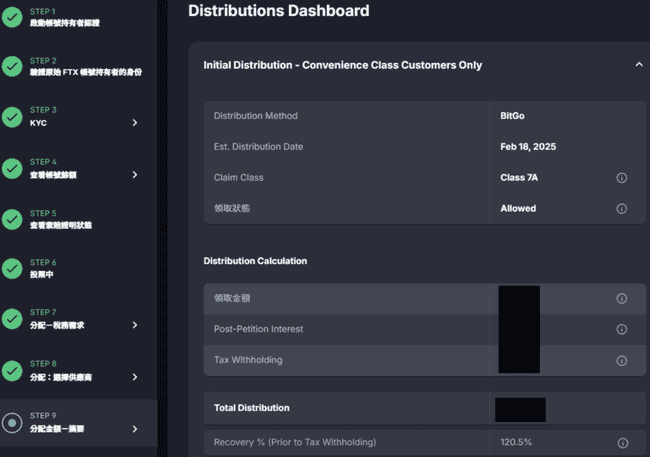Show info for Claim Class 7A
This screenshot has height=457, width=650.
point(621,178)
